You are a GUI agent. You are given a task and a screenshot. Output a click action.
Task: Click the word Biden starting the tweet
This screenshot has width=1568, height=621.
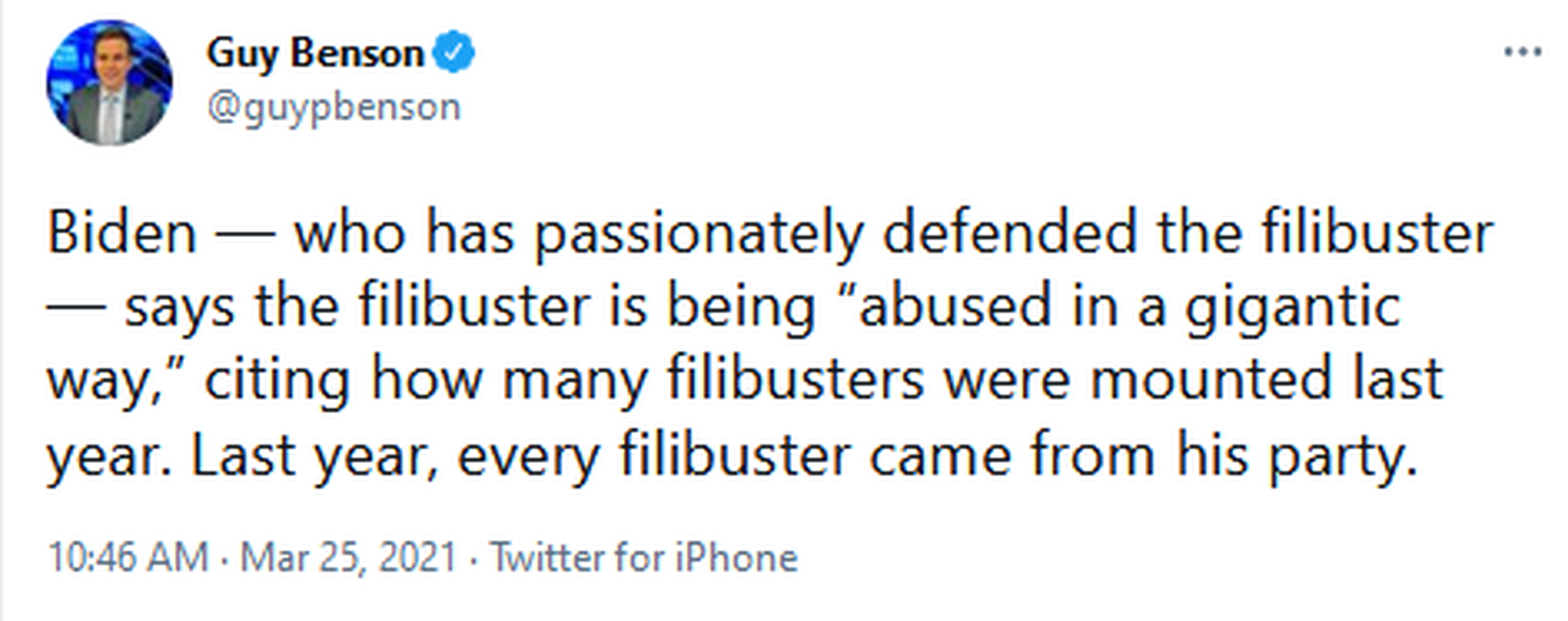(x=123, y=233)
